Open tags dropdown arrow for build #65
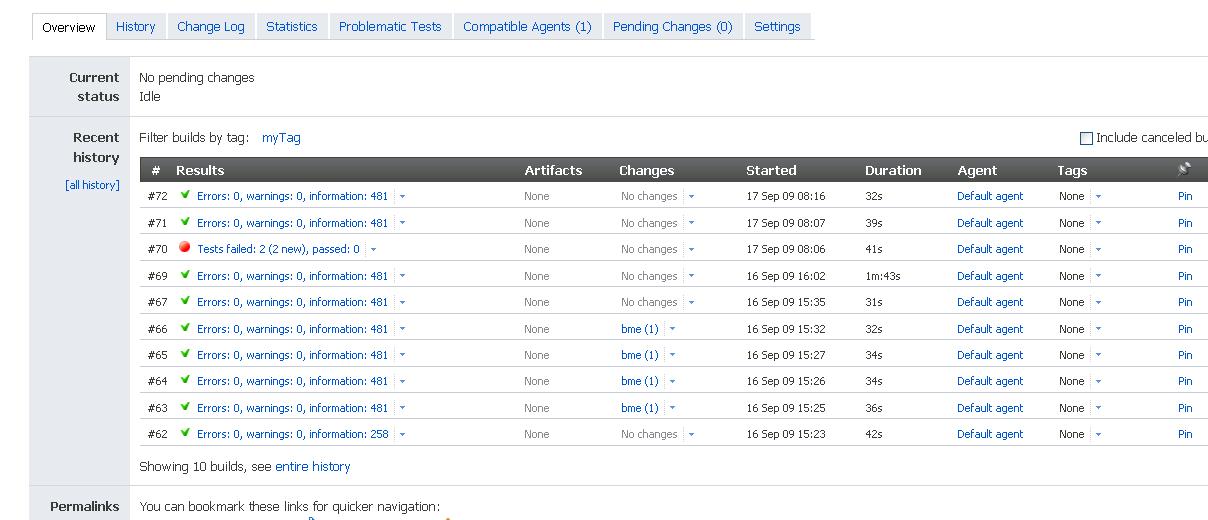 pyautogui.click(x=1098, y=355)
